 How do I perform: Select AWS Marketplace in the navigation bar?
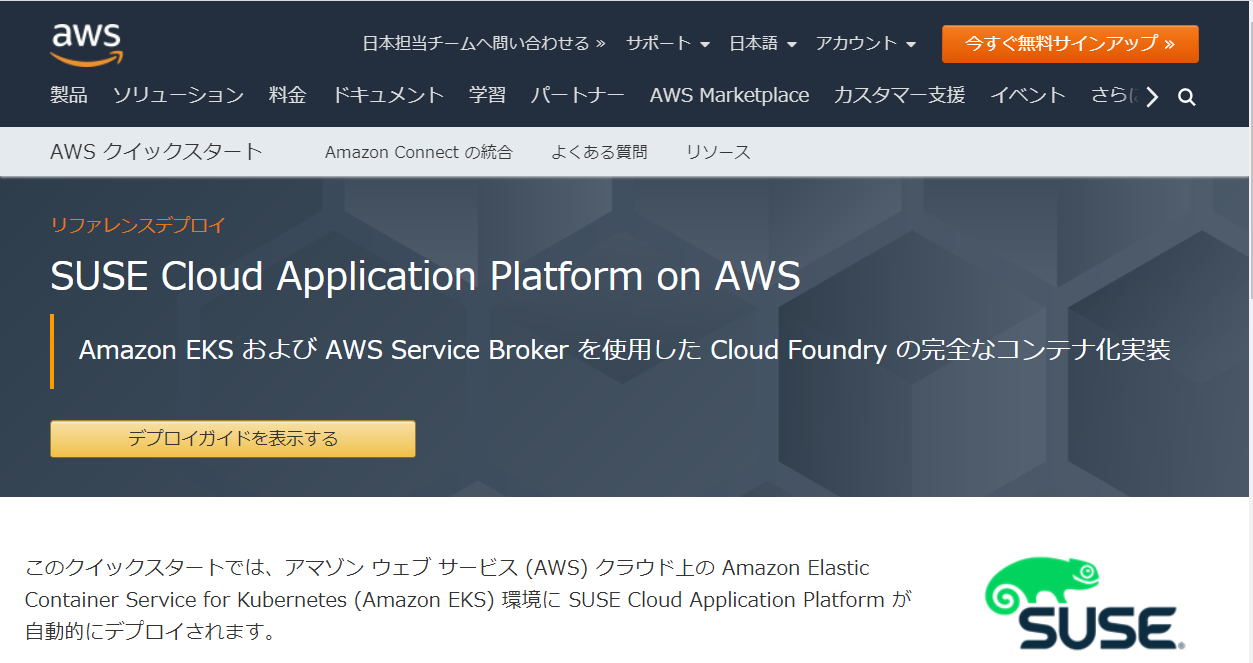[729, 95]
